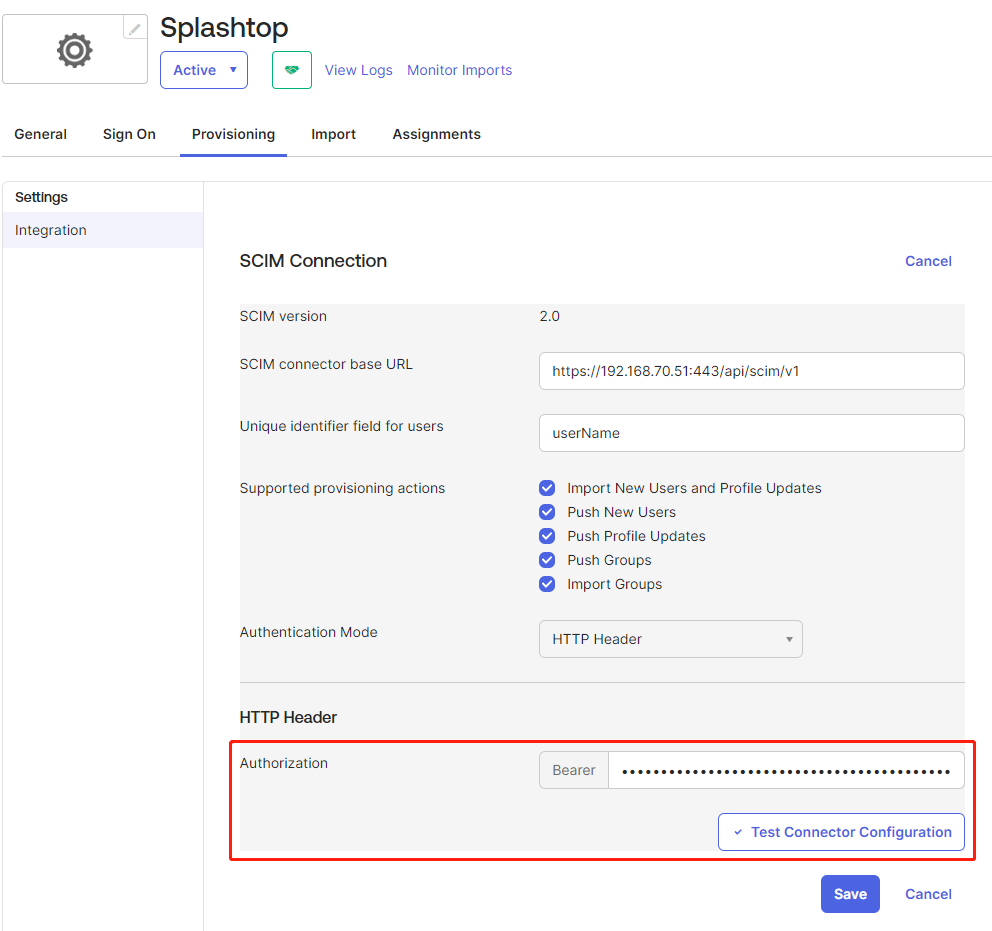
Task: Switch to the Sign On tab
Action: 129,134
